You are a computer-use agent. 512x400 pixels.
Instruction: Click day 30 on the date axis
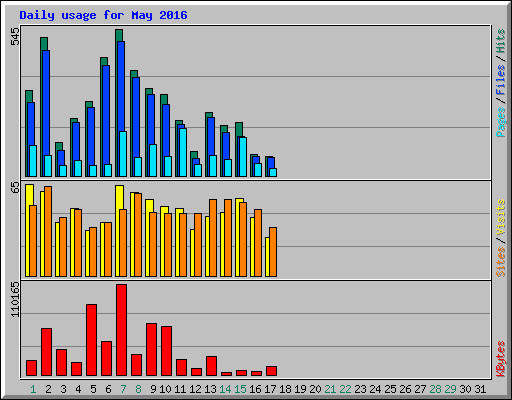[465, 389]
